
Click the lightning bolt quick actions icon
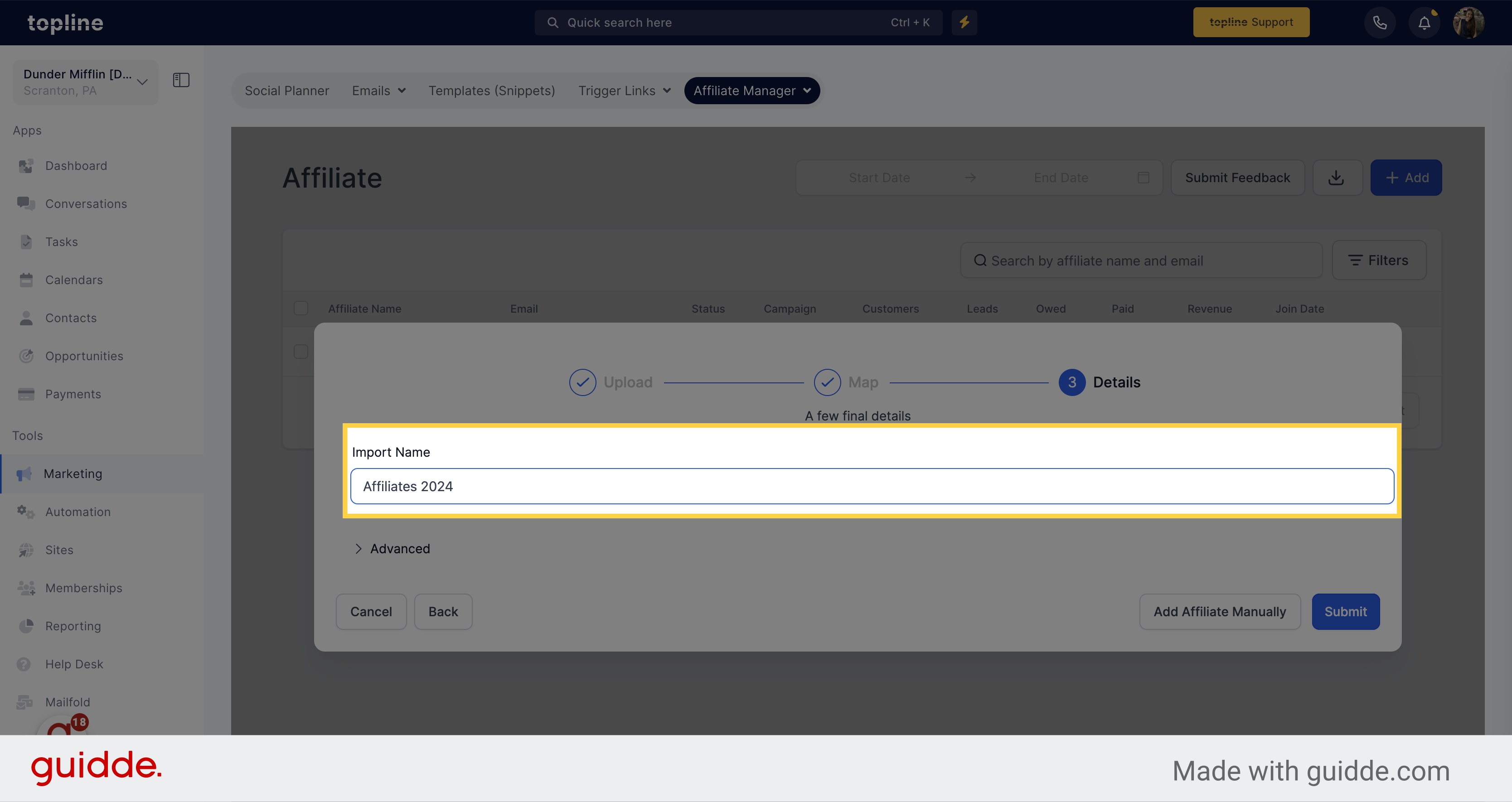(x=964, y=22)
